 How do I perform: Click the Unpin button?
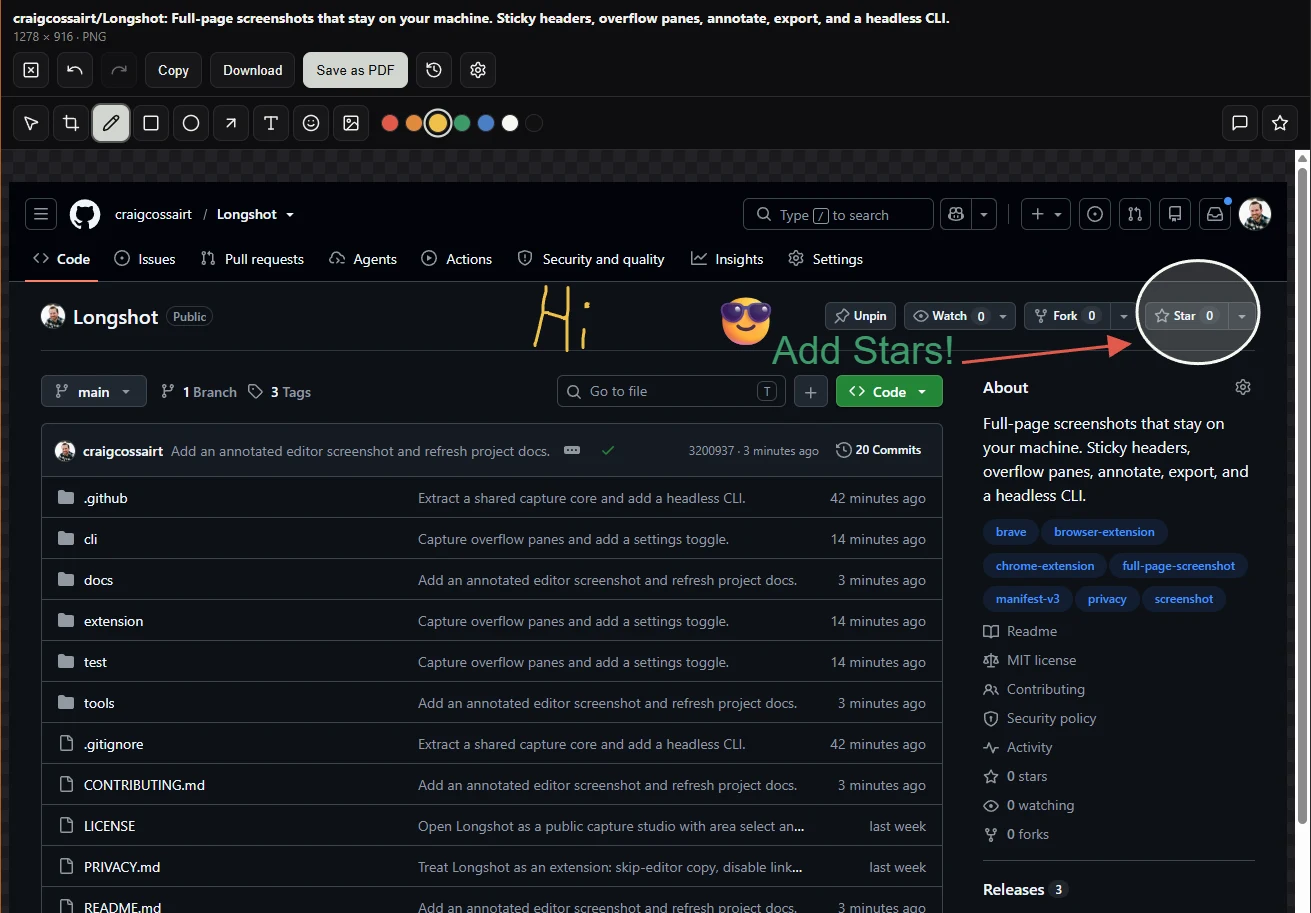tap(860, 316)
